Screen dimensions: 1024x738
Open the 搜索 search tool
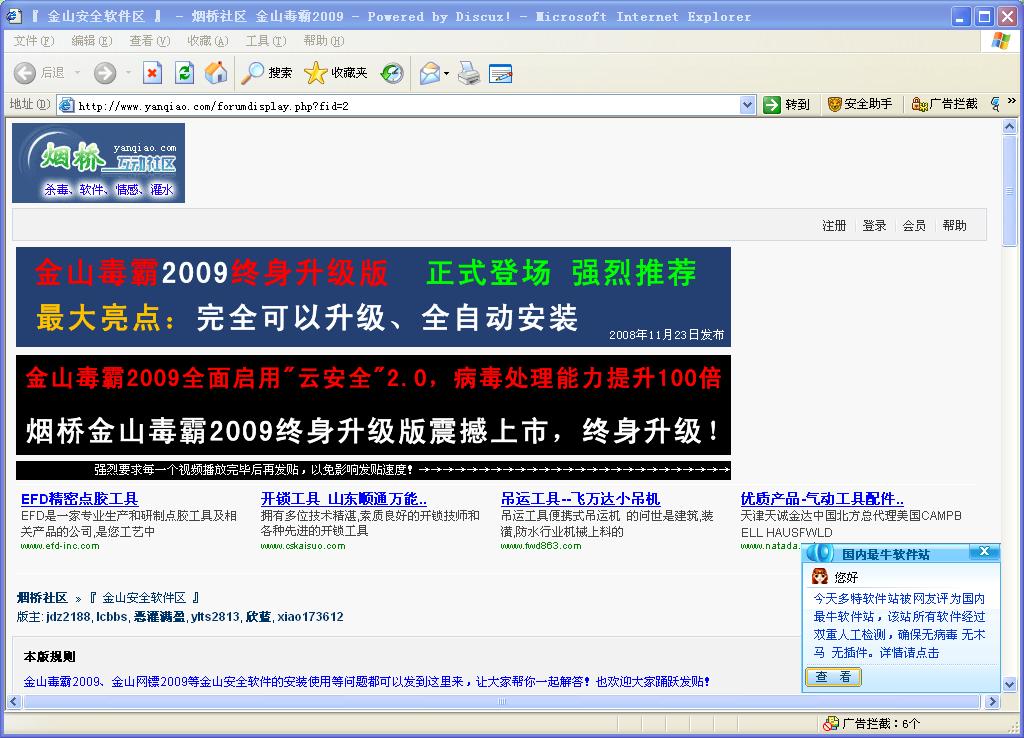[266, 72]
